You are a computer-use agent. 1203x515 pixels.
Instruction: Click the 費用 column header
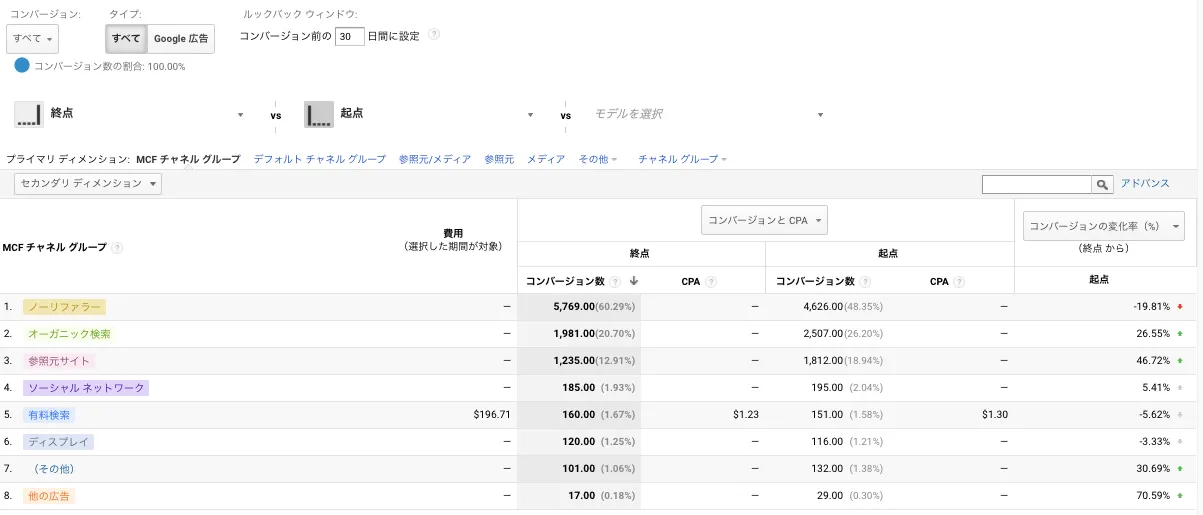(453, 233)
